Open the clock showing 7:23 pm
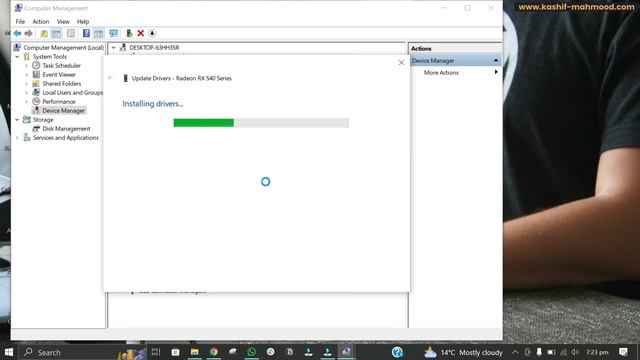The width and height of the screenshot is (640, 360). point(597,352)
